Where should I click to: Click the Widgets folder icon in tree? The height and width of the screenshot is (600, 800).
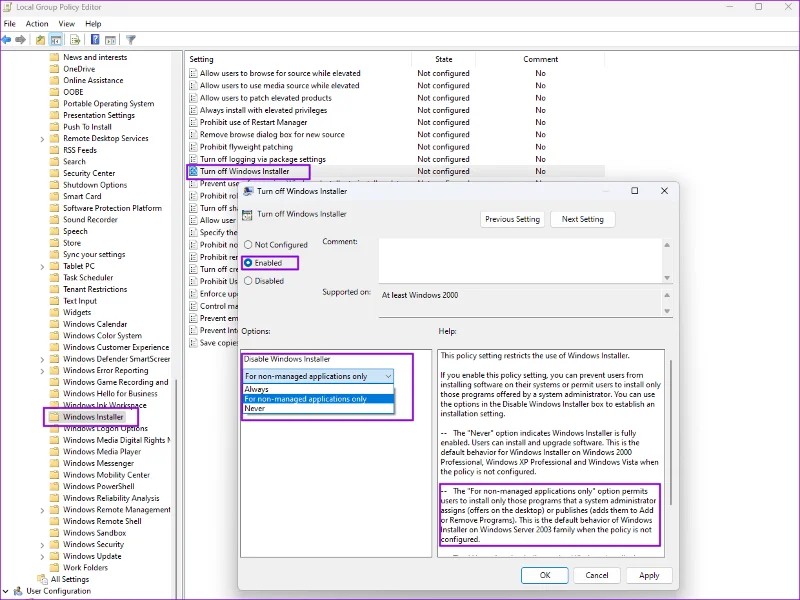(x=54, y=312)
